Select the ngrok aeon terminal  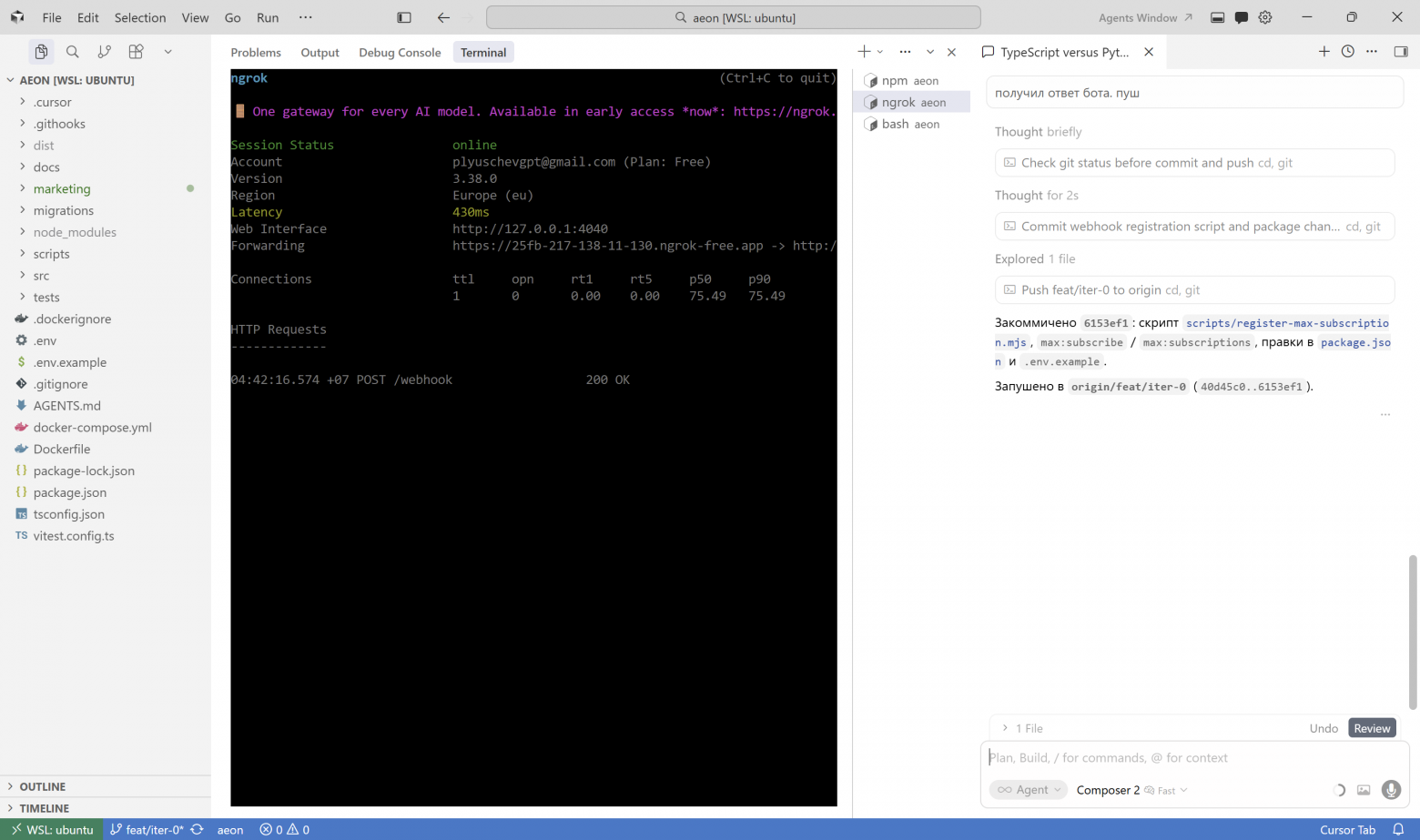pyautogui.click(x=911, y=102)
